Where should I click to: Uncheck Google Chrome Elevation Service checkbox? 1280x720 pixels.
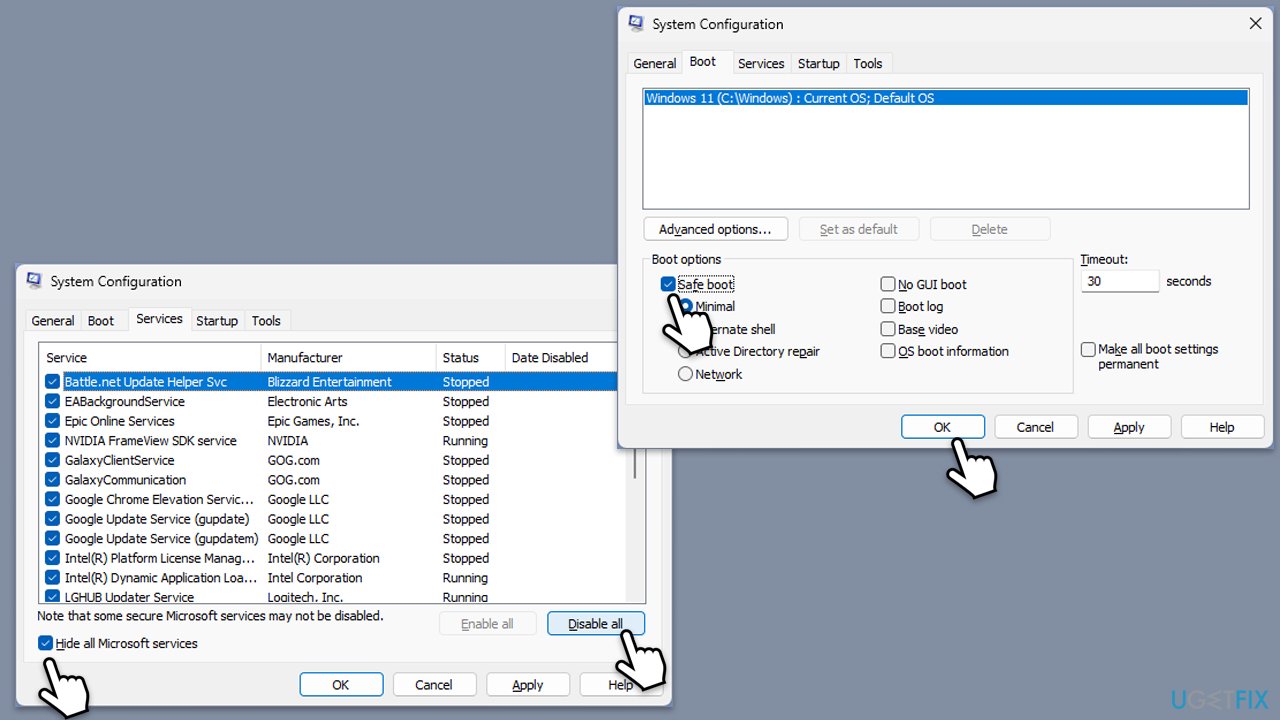pos(53,499)
